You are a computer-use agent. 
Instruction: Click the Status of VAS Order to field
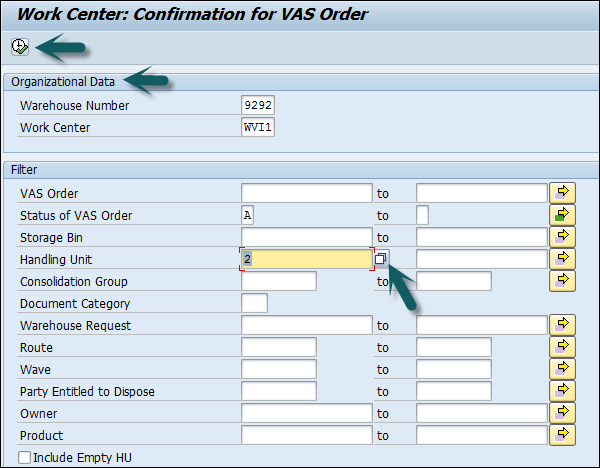(422, 215)
